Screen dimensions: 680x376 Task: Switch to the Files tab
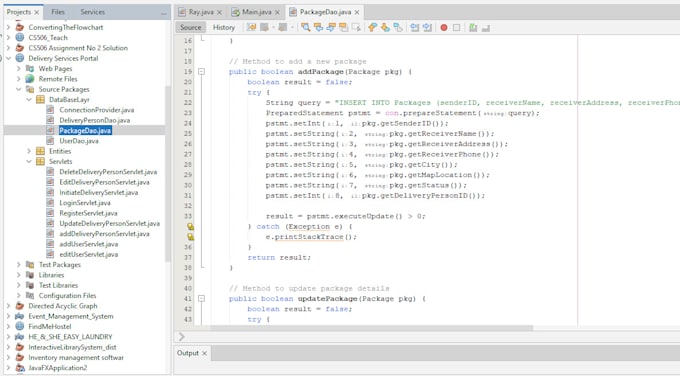(58, 12)
